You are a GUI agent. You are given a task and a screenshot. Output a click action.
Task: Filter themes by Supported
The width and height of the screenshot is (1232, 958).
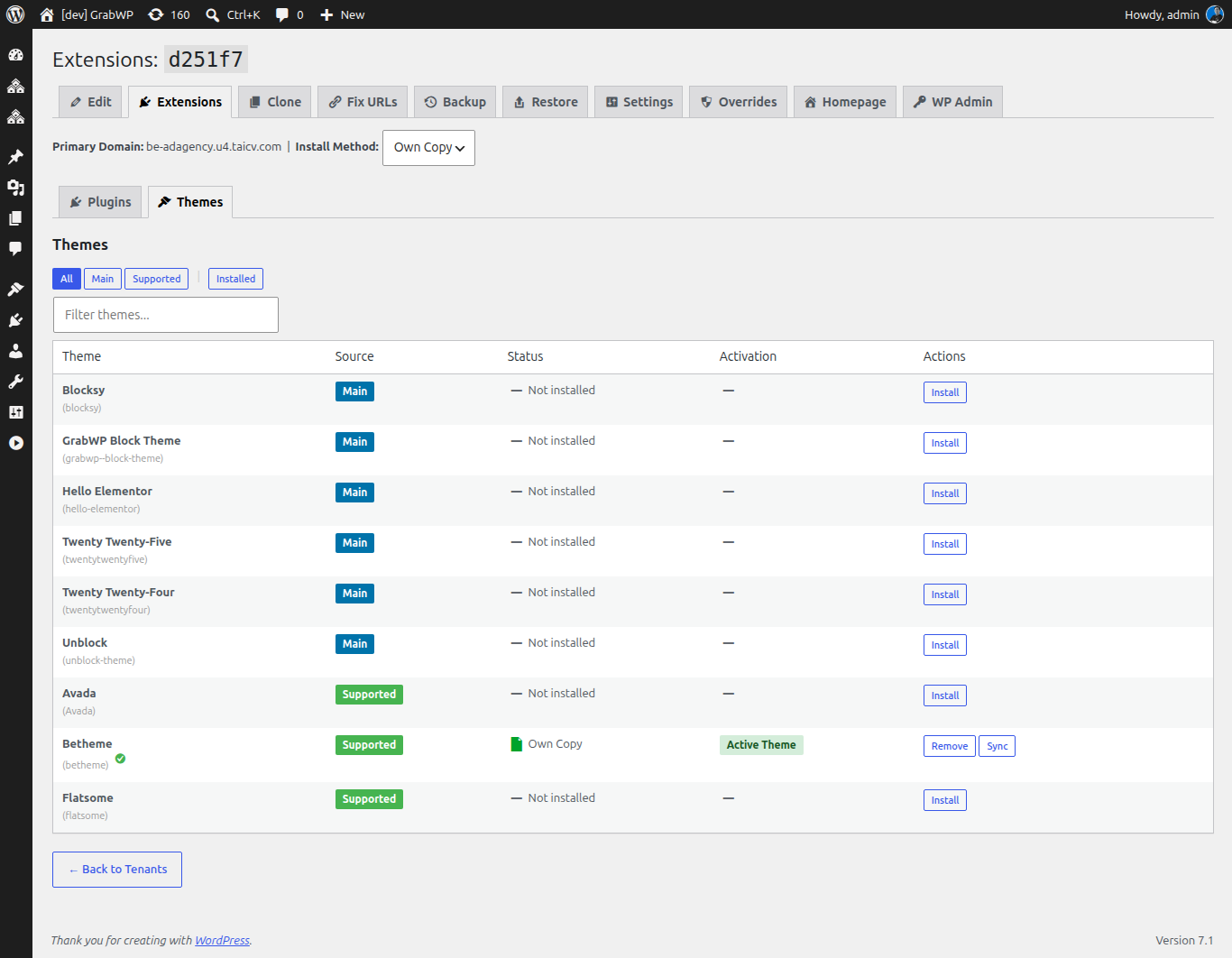[157, 279]
